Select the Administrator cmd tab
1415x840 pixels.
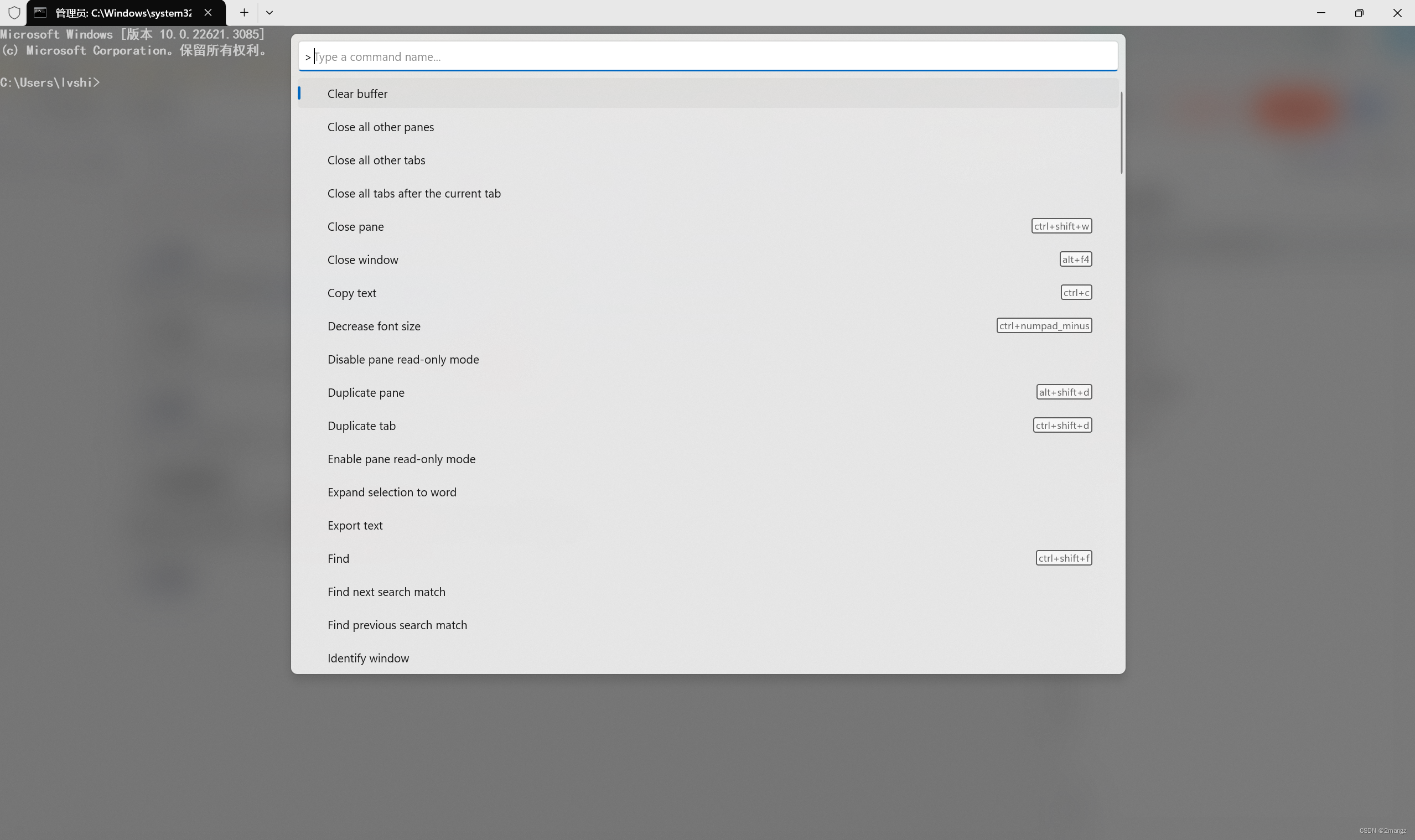tap(126, 13)
